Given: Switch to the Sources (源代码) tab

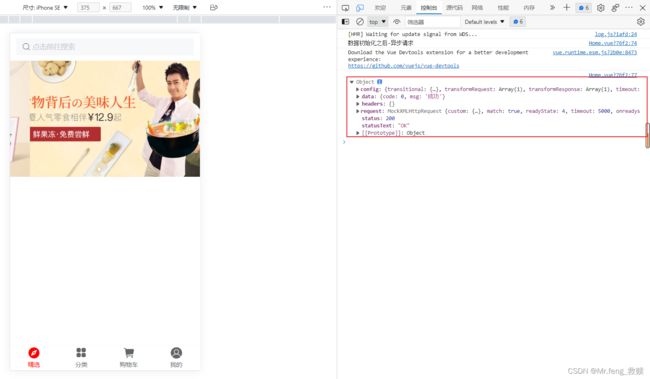Looking at the screenshot, I should [454, 8].
